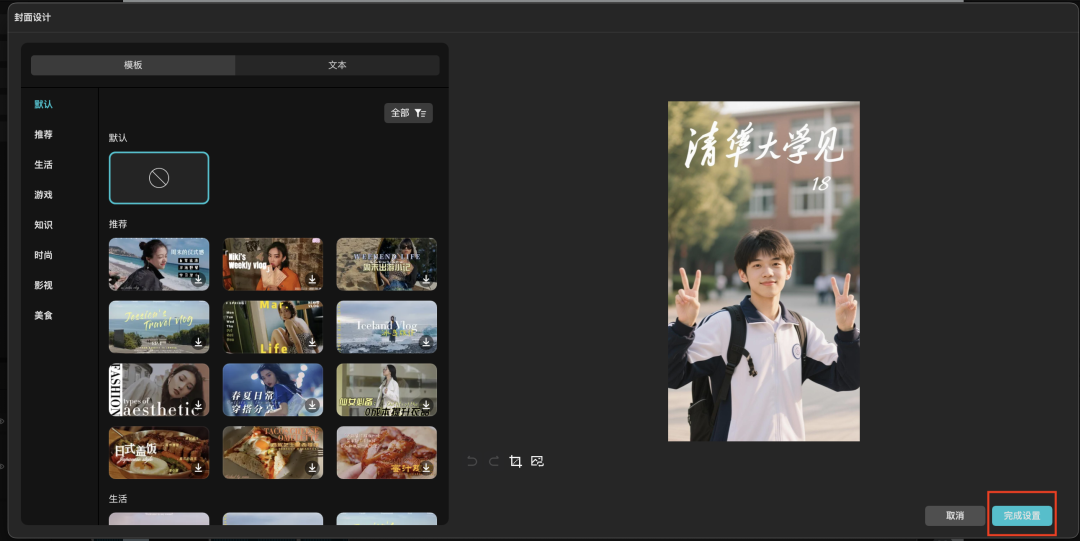Open the crop cover tool
Viewport: 1080px width, 541px height.
click(x=515, y=461)
